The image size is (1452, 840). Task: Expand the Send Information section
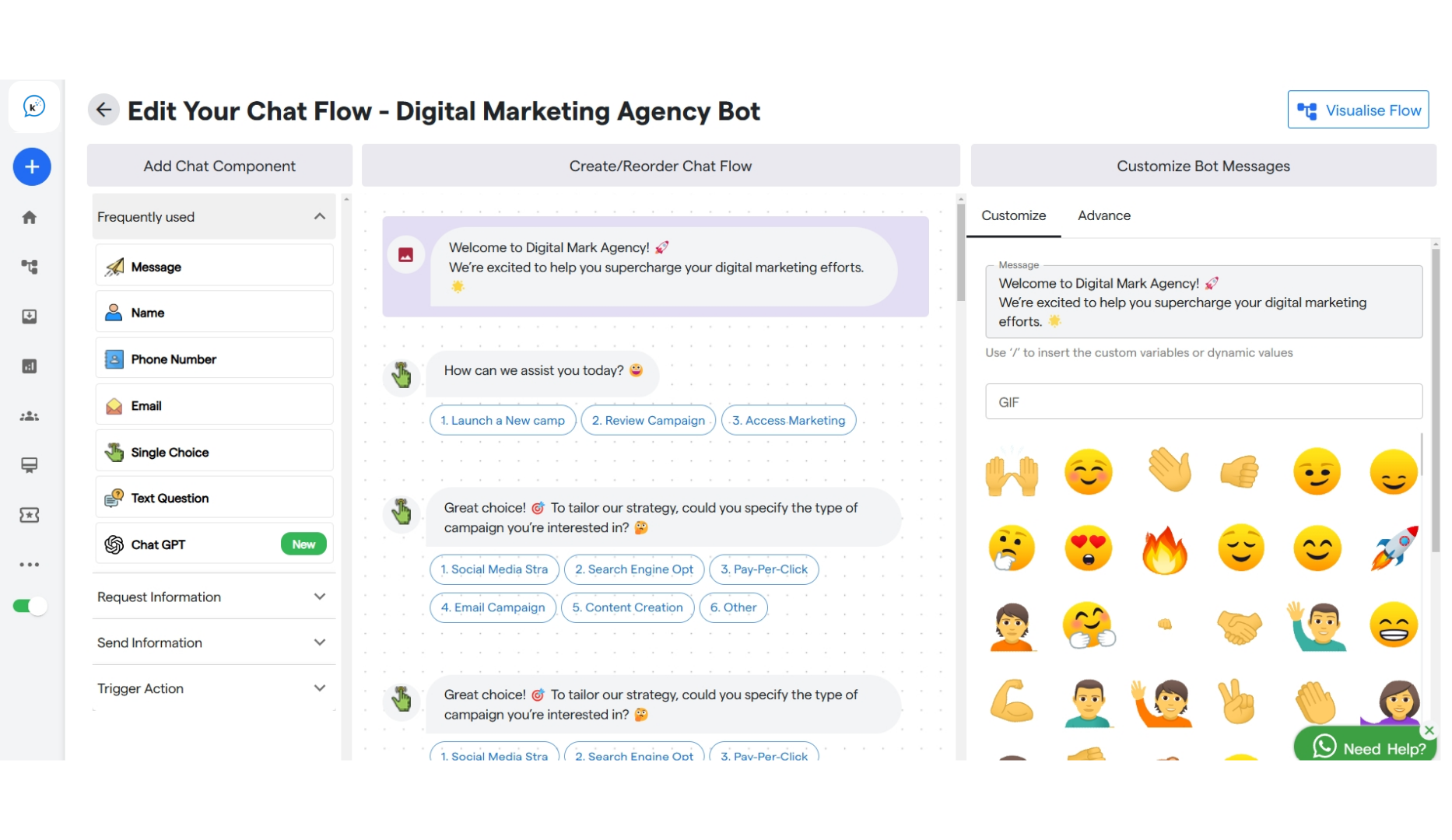(214, 642)
